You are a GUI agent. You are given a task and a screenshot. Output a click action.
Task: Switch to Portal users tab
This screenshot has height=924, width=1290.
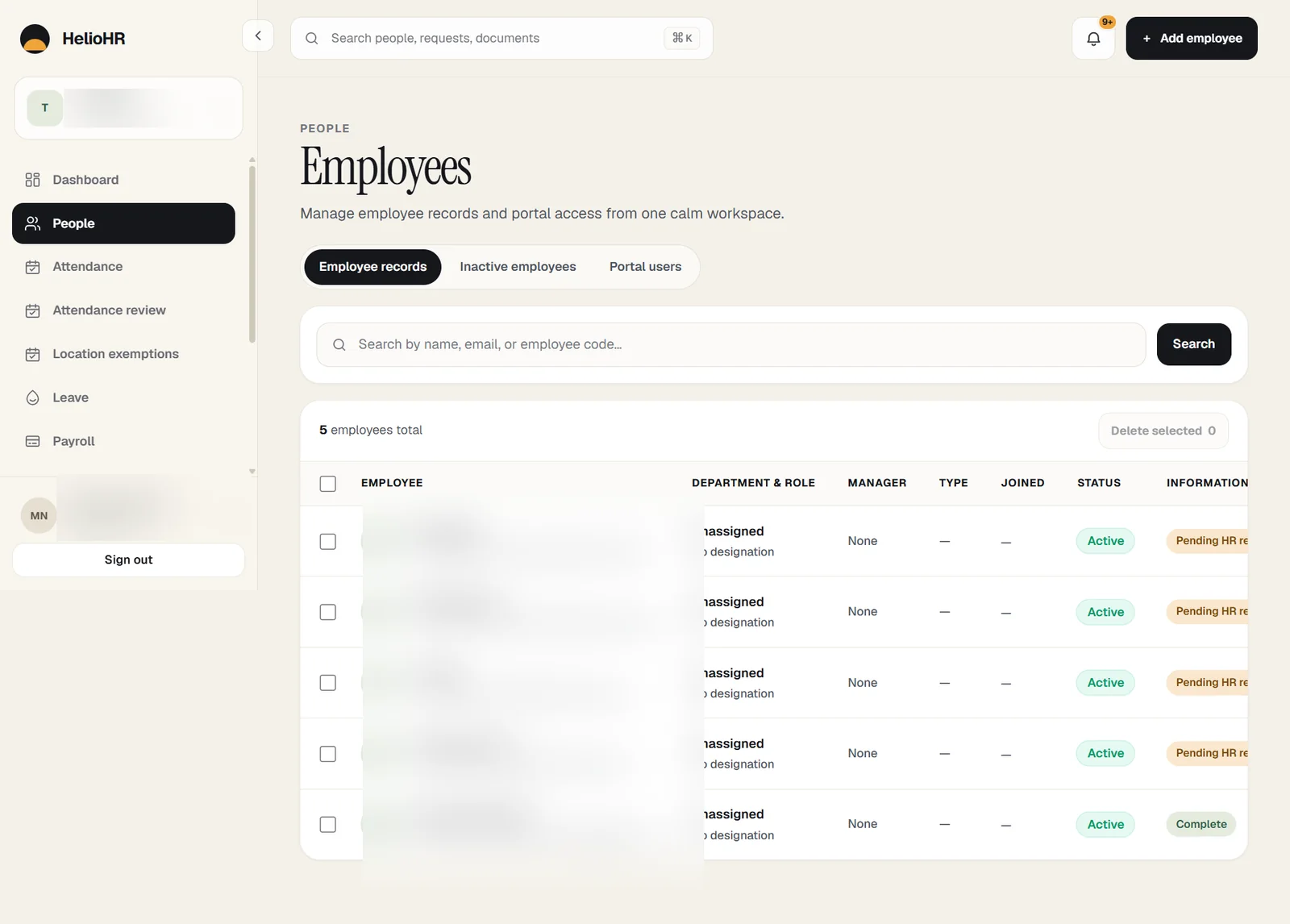click(x=645, y=267)
